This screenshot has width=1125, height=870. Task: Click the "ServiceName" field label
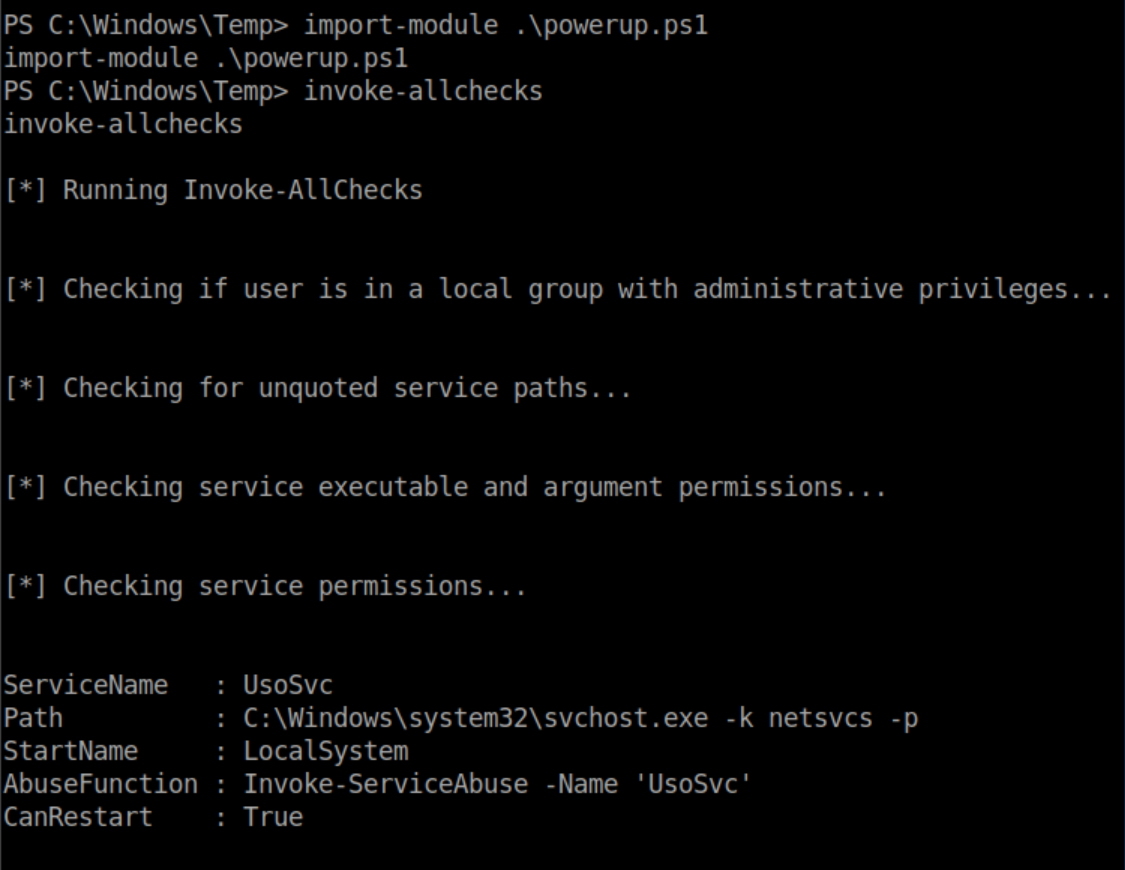coord(85,686)
